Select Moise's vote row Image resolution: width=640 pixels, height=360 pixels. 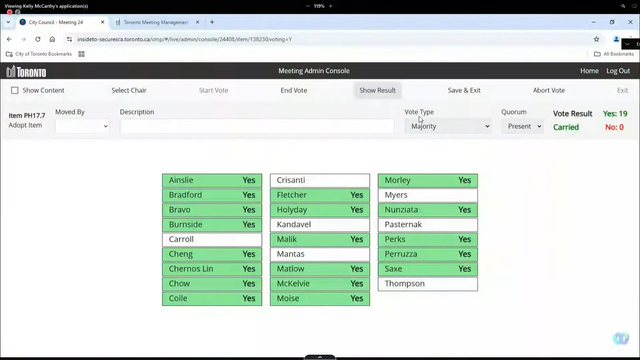320,298
